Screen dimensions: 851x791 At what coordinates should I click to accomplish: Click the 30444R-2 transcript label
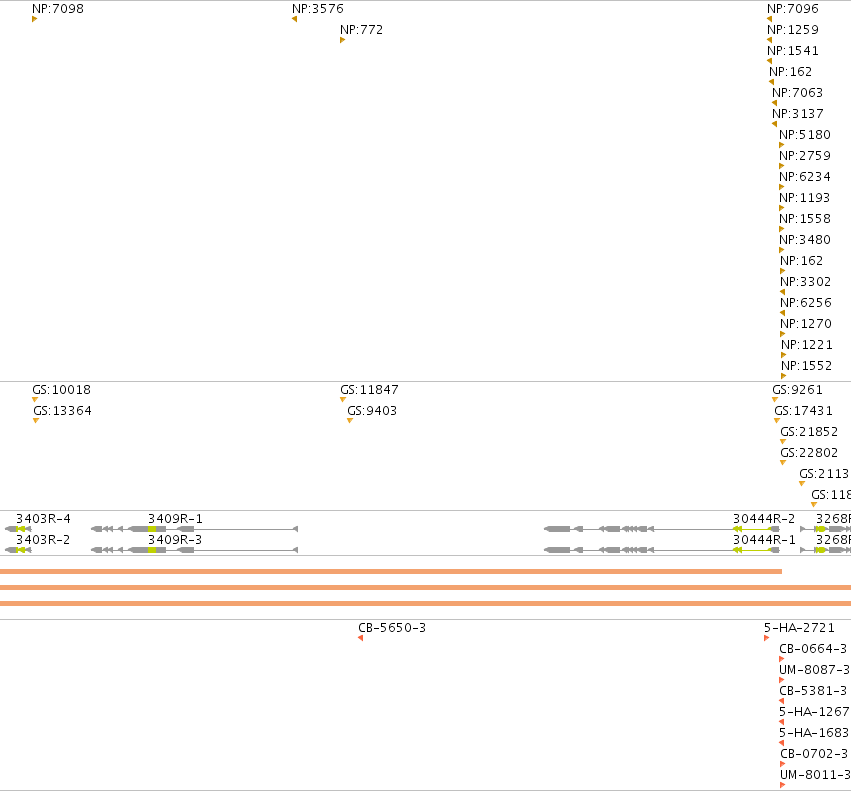pos(764,519)
